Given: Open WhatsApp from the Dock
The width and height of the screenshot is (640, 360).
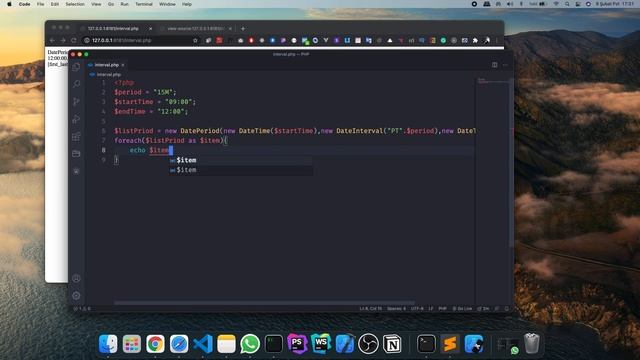Looking at the screenshot, I should pyautogui.click(x=250, y=344).
